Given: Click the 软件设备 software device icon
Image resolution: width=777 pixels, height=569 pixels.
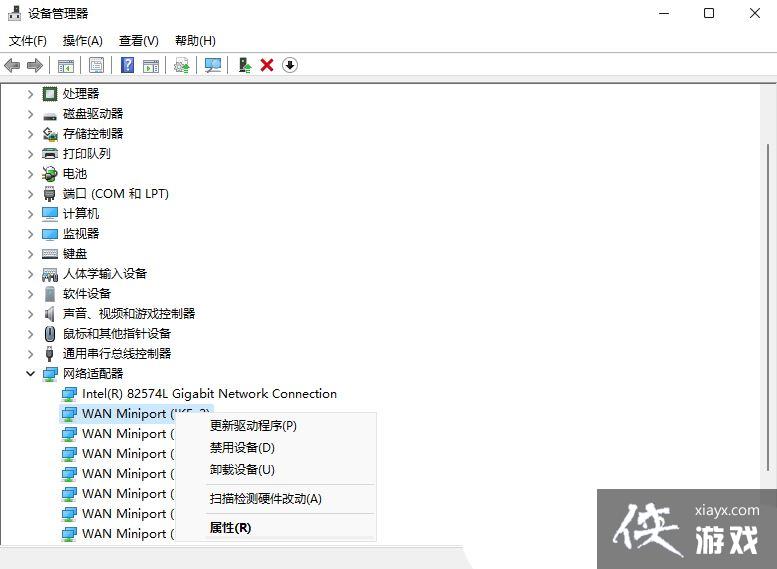Looking at the screenshot, I should (x=50, y=294).
